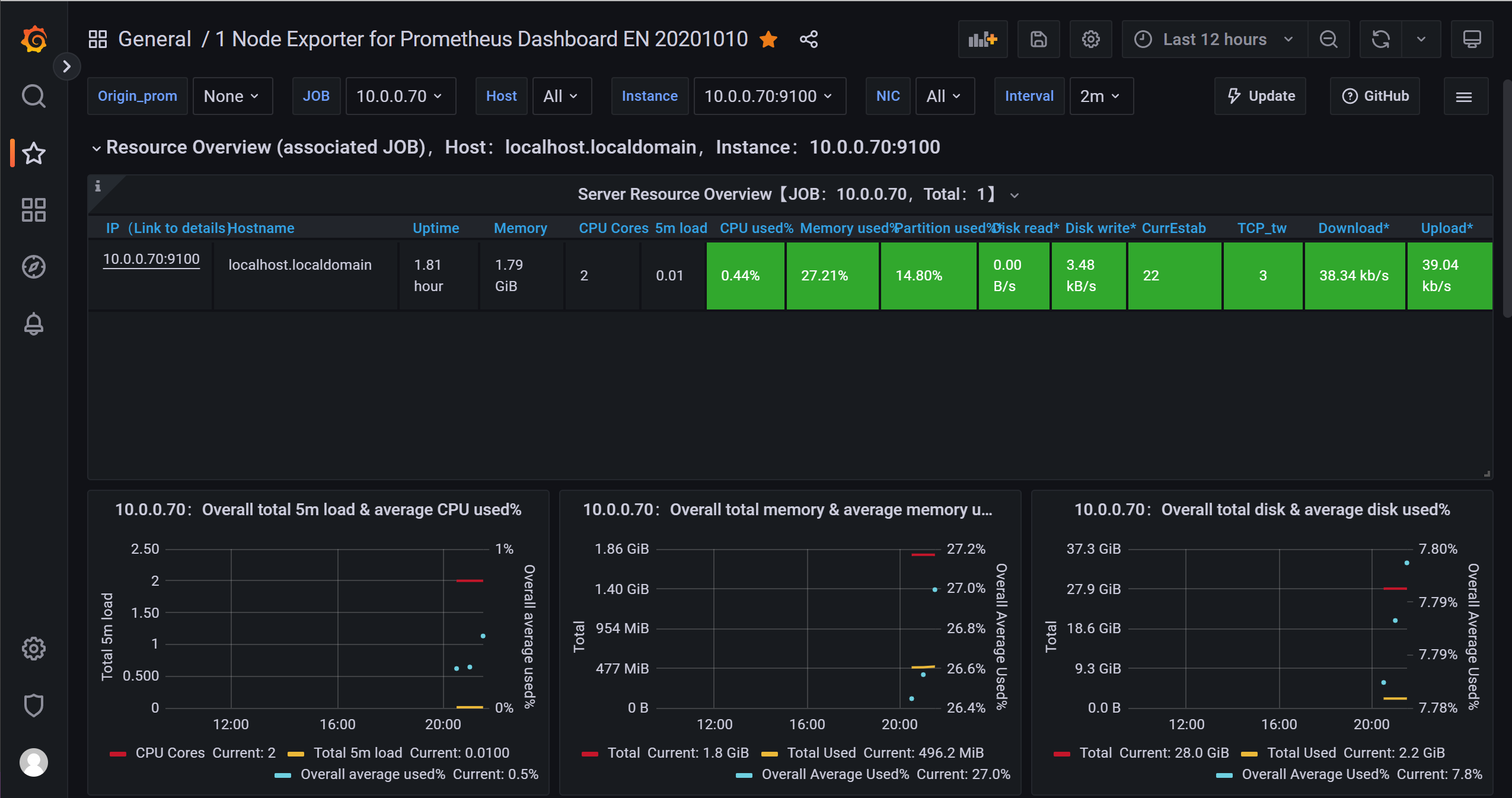1512x798 pixels.
Task: Open General folder breadcrumb
Action: pos(154,39)
